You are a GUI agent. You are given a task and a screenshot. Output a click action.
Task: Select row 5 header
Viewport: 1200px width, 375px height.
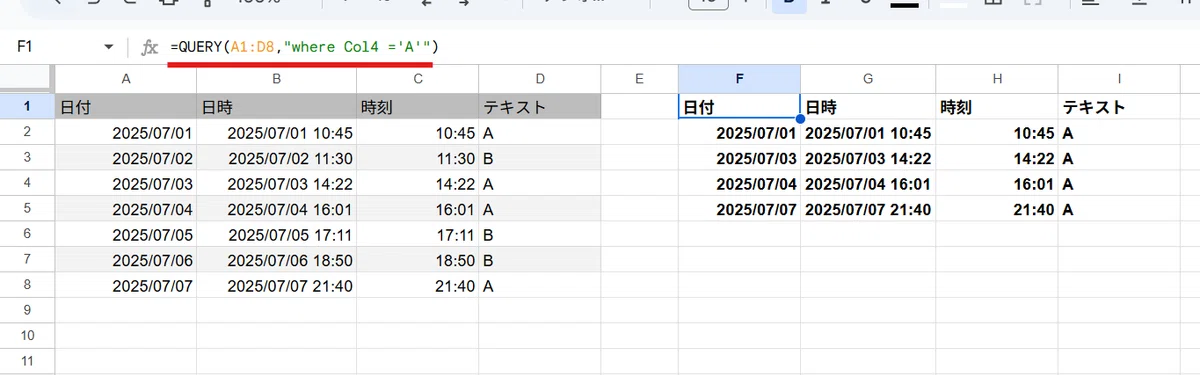(x=27, y=209)
